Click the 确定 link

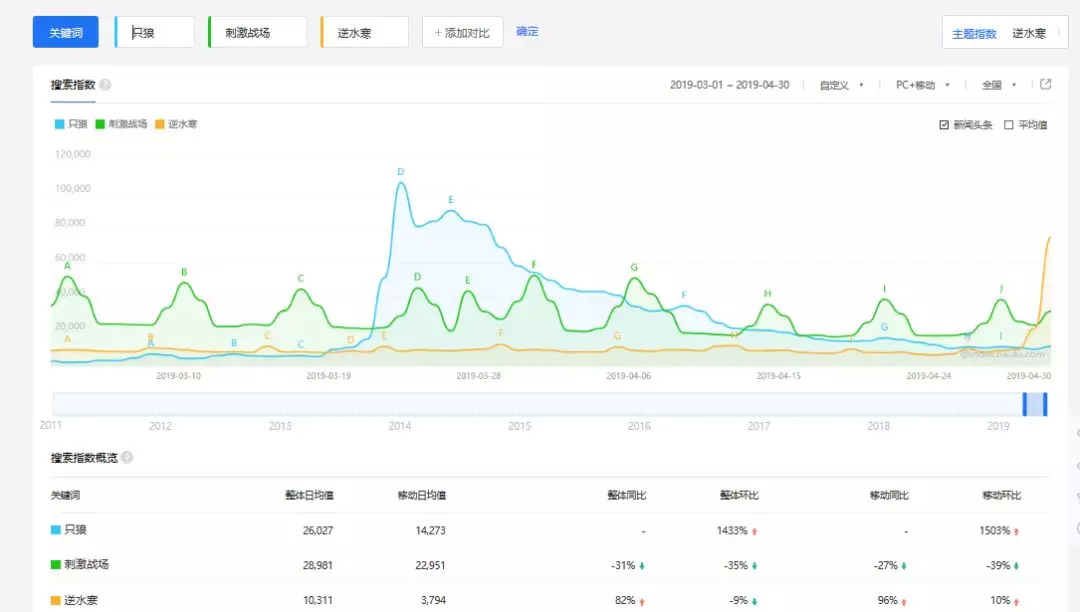527,32
